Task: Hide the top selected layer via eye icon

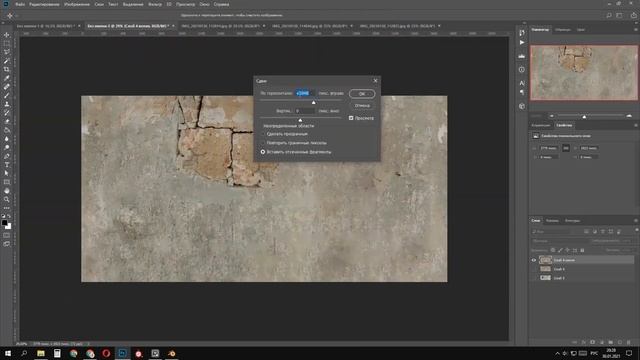Action: [x=533, y=260]
